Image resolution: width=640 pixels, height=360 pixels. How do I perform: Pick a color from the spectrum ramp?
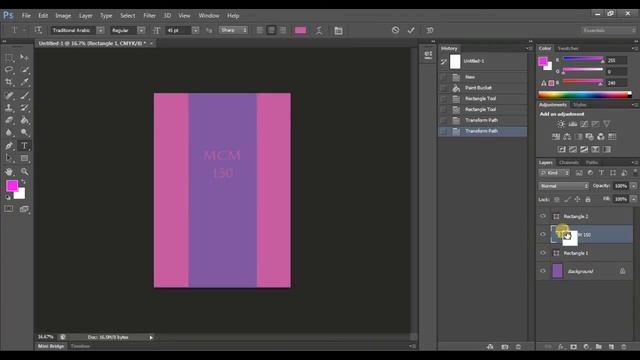click(x=584, y=95)
